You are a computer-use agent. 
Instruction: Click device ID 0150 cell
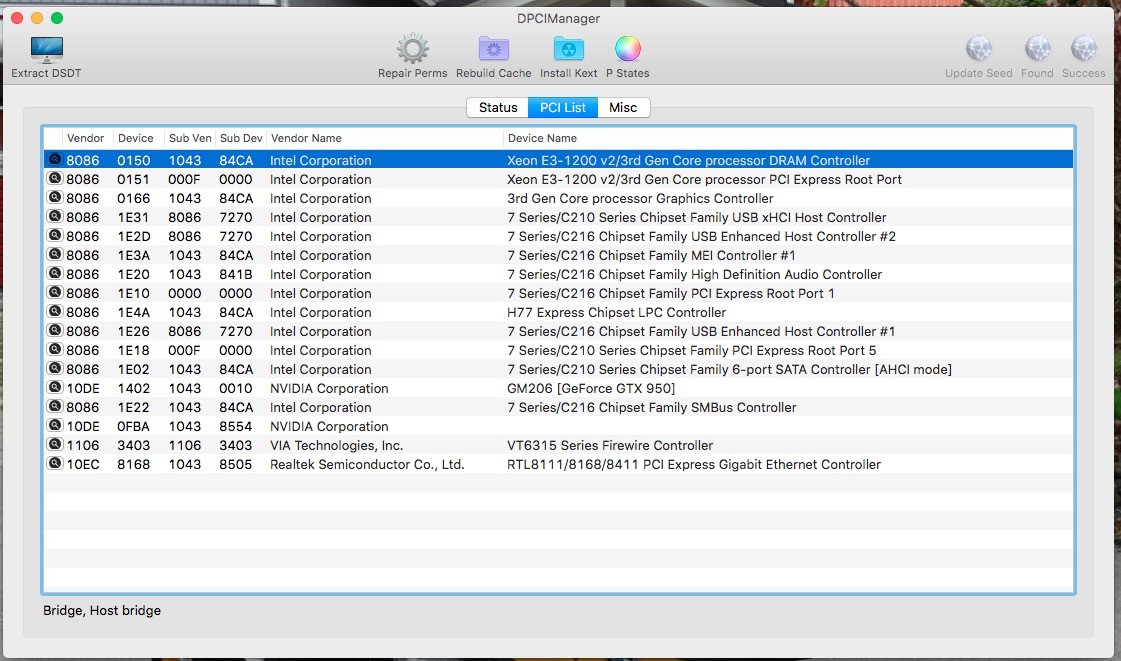[134, 160]
